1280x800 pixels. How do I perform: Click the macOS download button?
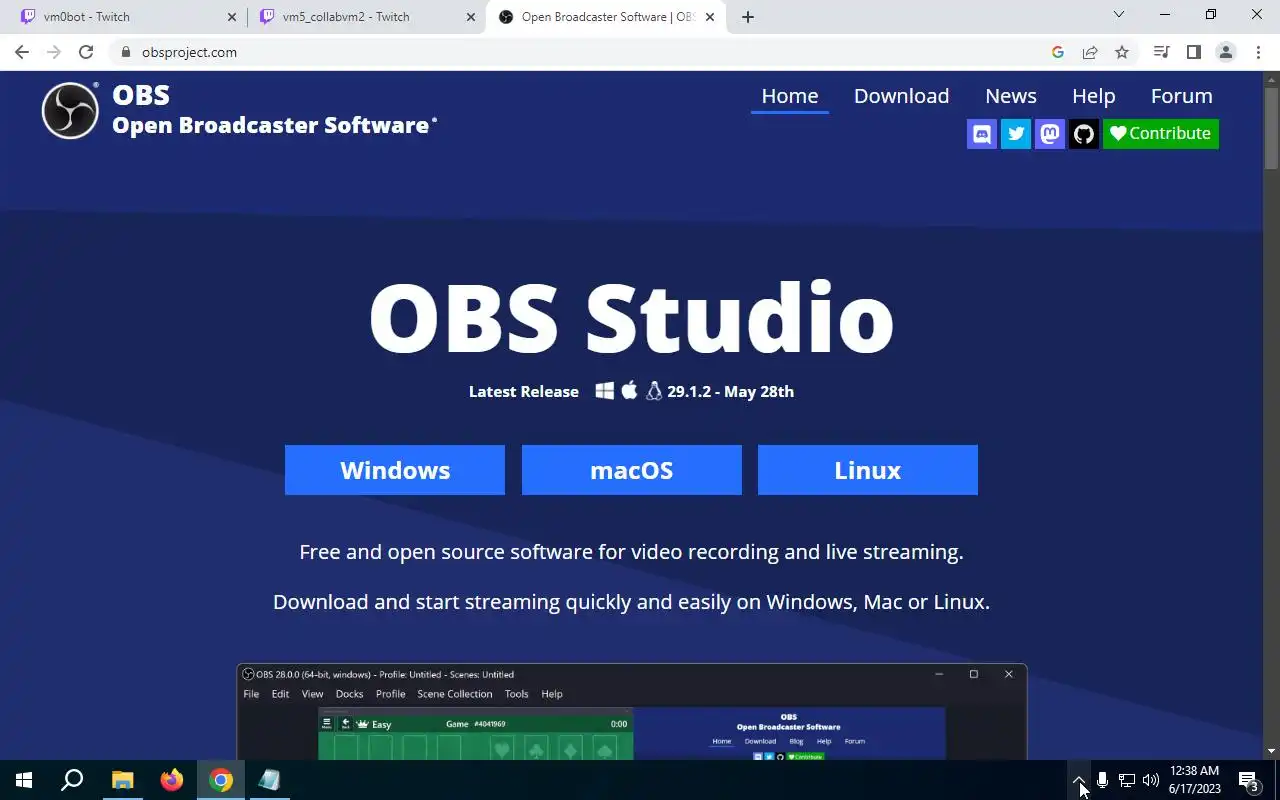point(632,470)
